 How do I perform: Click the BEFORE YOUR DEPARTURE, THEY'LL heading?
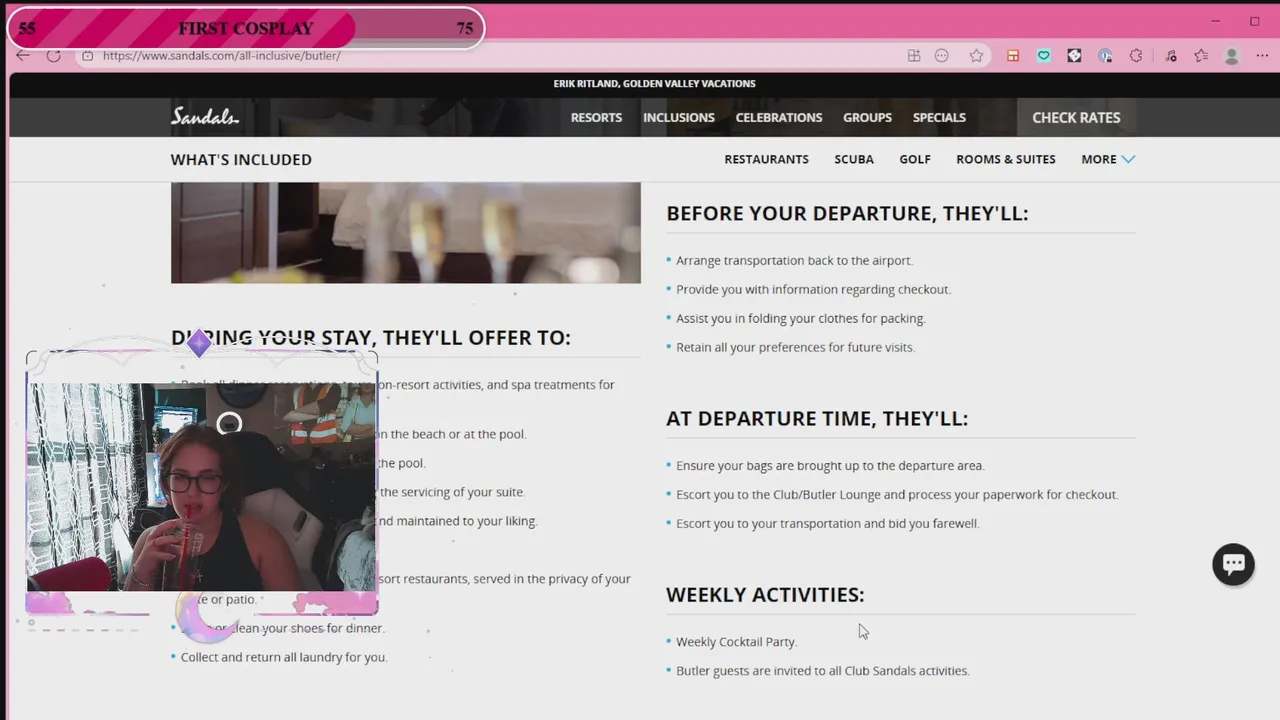pyautogui.click(x=847, y=213)
